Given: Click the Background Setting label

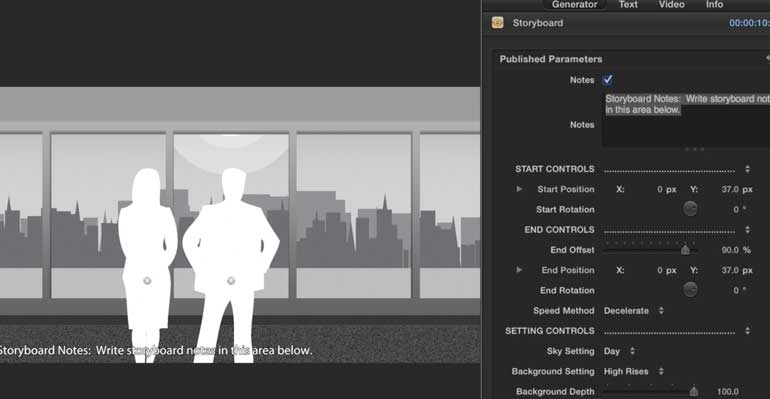Looking at the screenshot, I should (553, 372).
